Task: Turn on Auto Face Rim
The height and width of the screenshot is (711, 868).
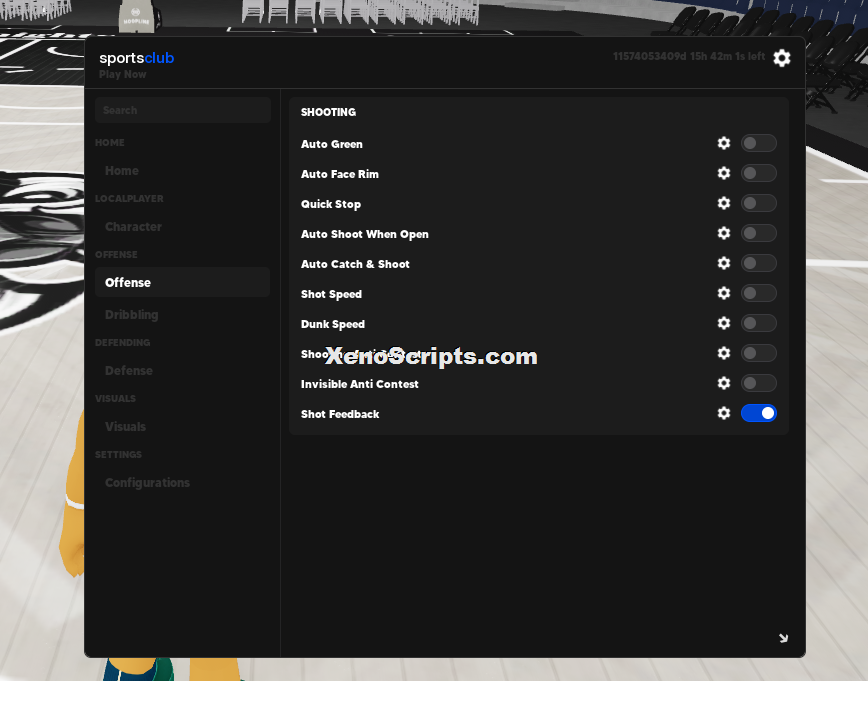Action: [x=758, y=173]
